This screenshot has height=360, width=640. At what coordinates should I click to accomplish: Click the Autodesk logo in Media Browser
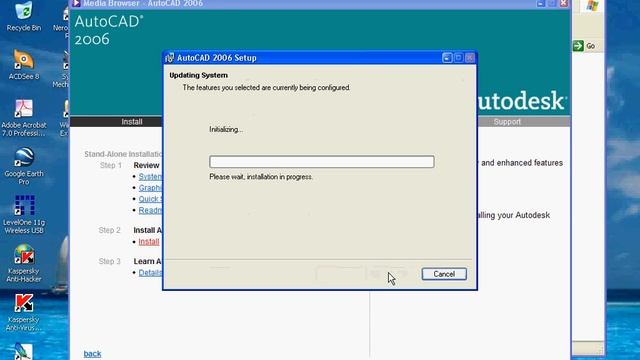[521, 100]
